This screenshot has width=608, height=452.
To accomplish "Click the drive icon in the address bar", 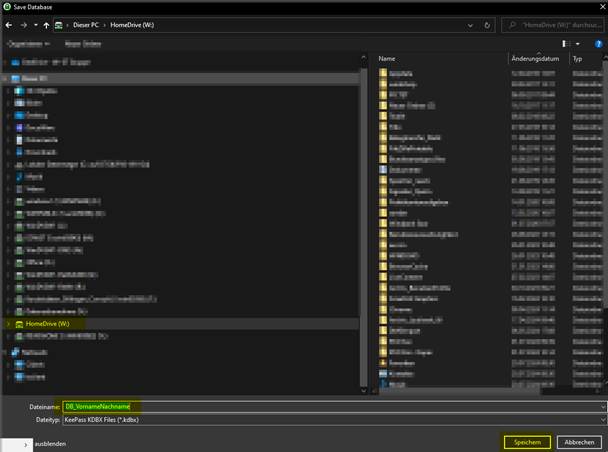I will point(59,25).
